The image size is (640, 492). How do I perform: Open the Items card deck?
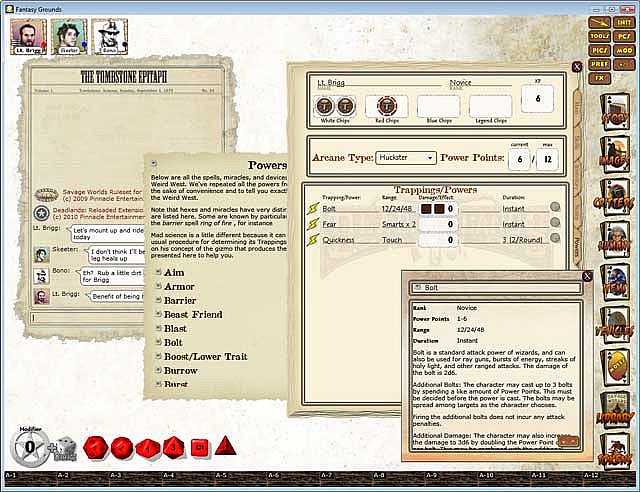(x=614, y=283)
